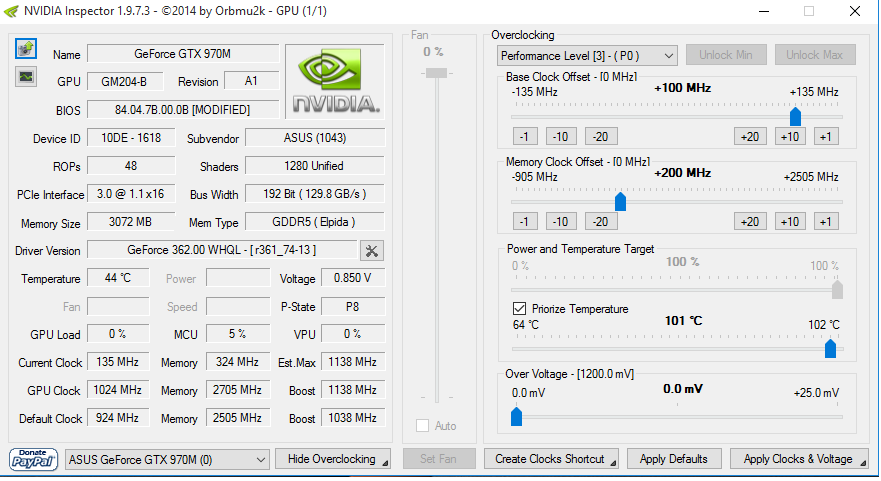Click the upload GPU info screenshot icon
This screenshot has width=881, height=481.
(x=26, y=49)
